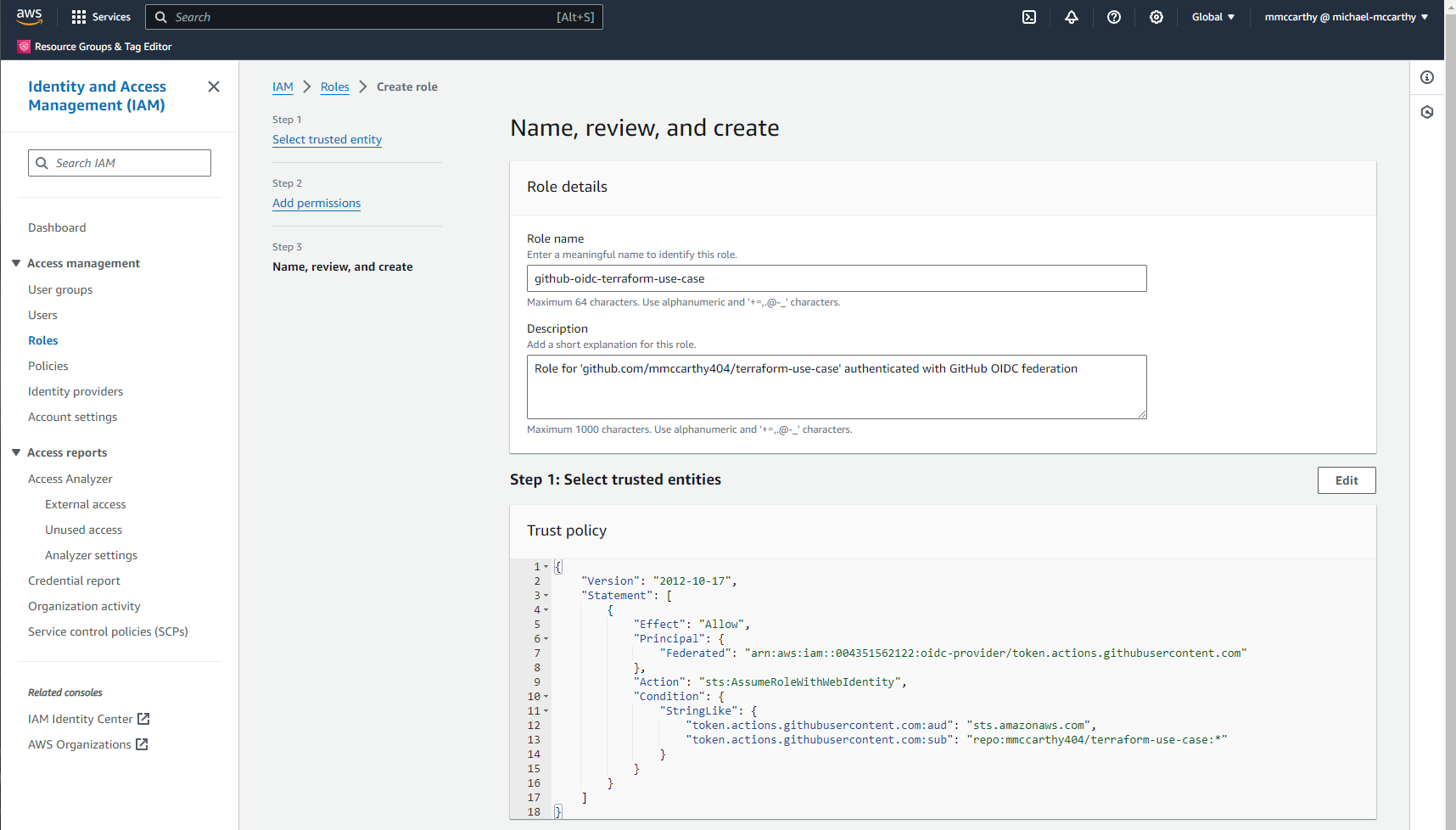Click the magnifier in the Search IAM box
1456x830 pixels.
[x=42, y=163]
